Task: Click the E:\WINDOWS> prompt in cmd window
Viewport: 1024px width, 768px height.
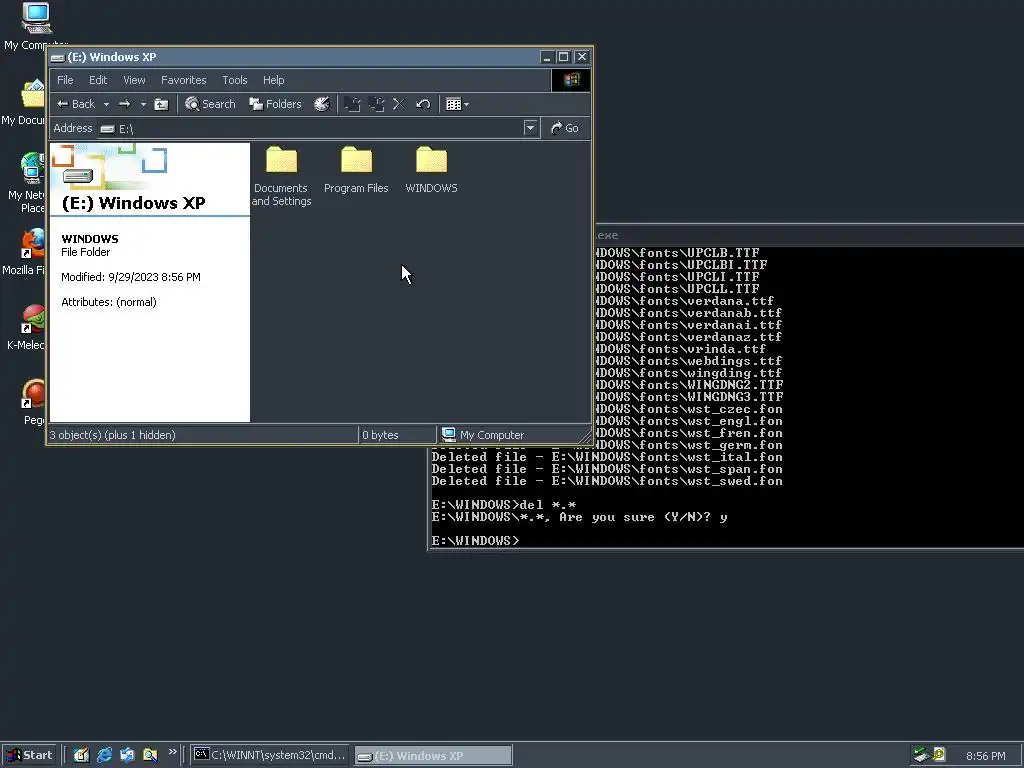Action: pos(475,541)
